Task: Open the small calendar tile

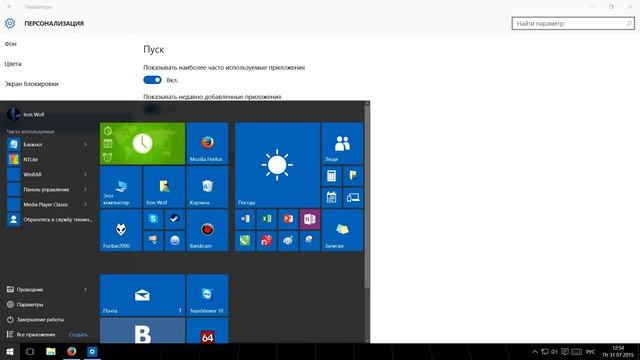Action: coord(331,198)
